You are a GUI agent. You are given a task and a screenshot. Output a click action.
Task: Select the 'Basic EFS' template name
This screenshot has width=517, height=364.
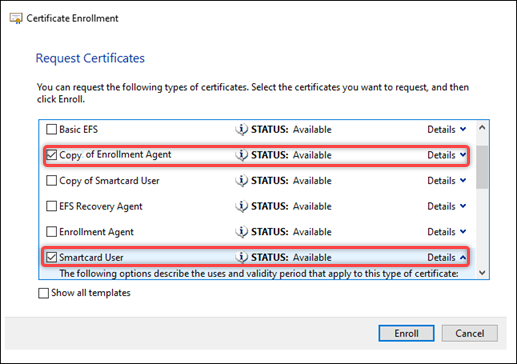click(x=79, y=129)
